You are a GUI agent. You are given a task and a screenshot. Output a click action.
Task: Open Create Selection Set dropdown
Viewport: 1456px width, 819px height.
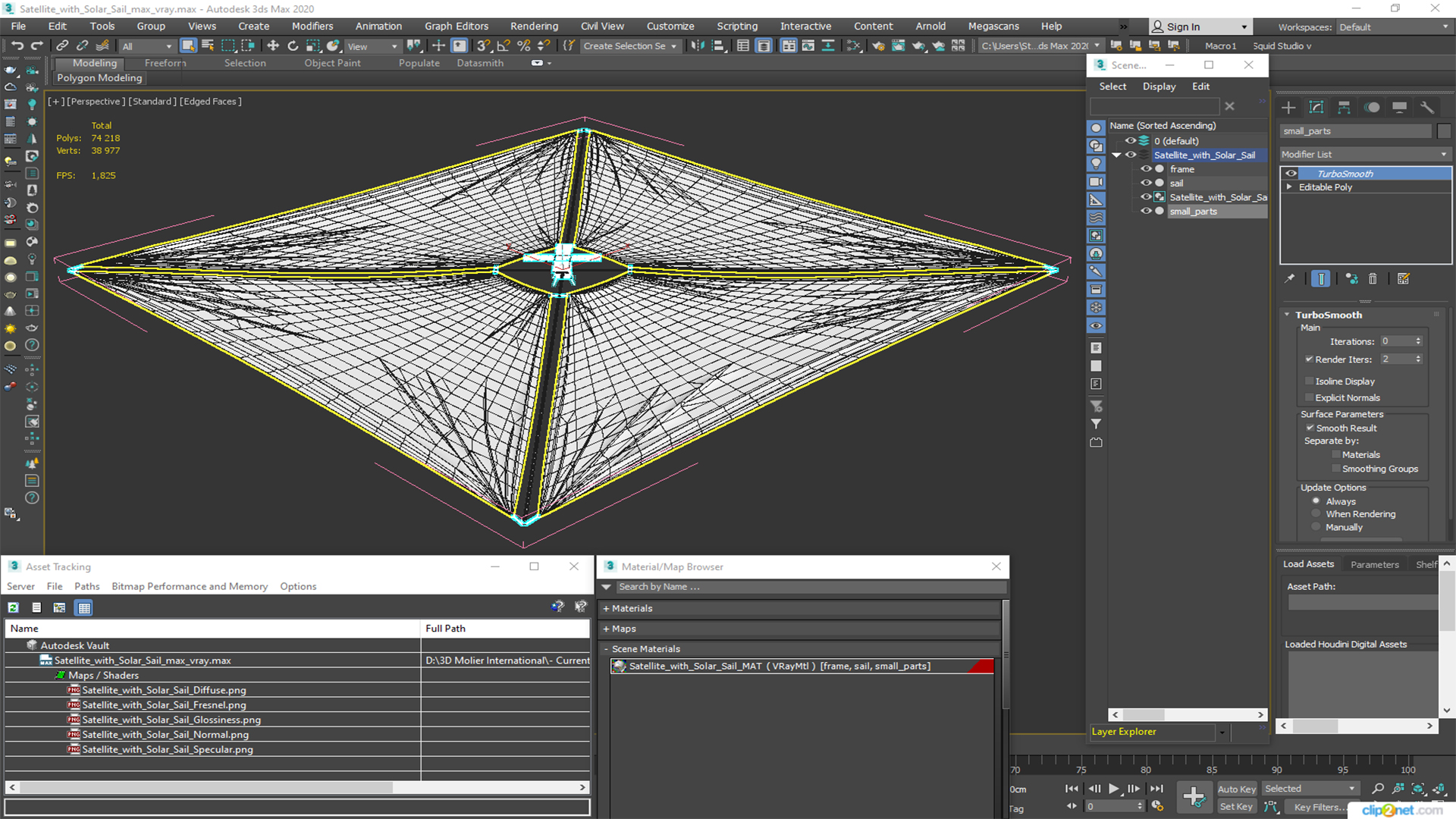629,46
